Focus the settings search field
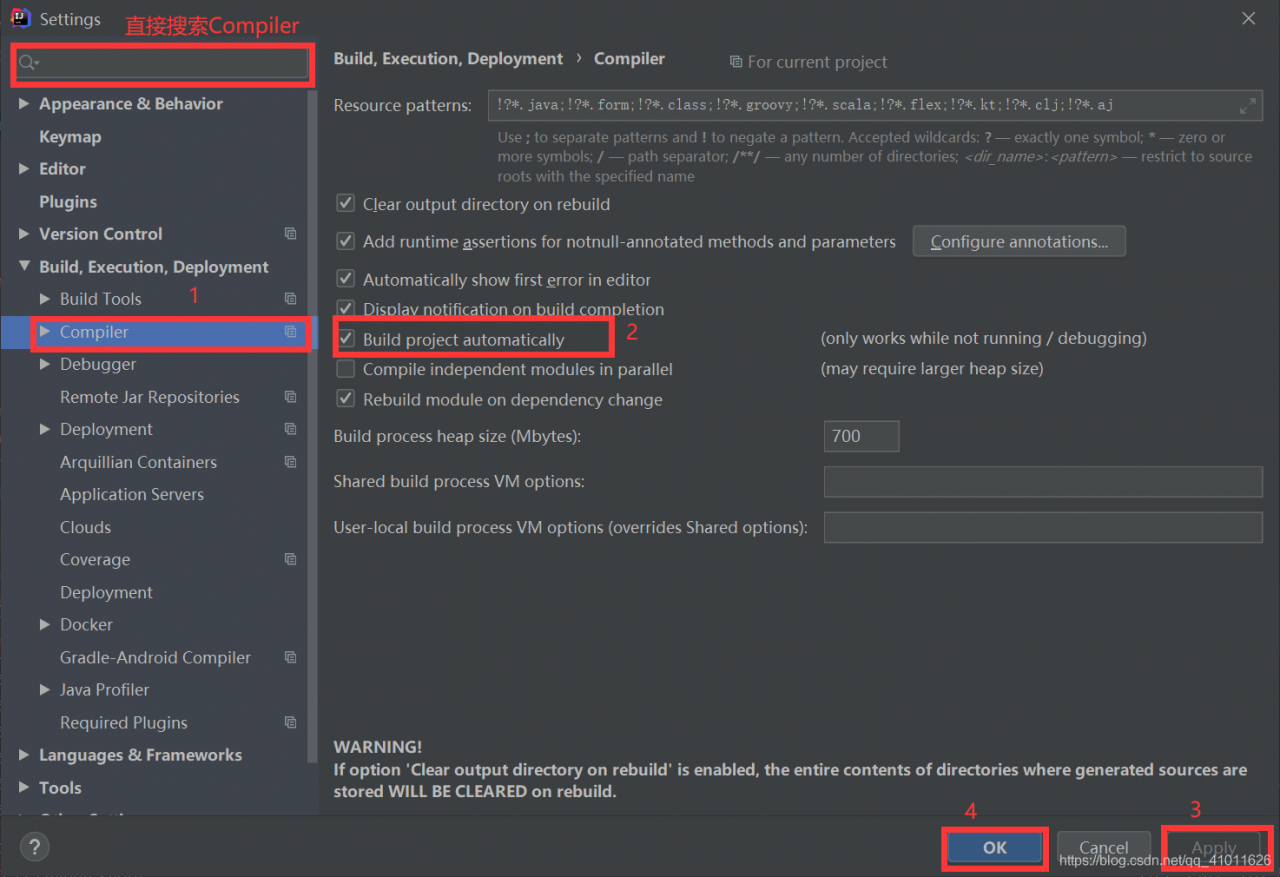1280x877 pixels. click(162, 63)
